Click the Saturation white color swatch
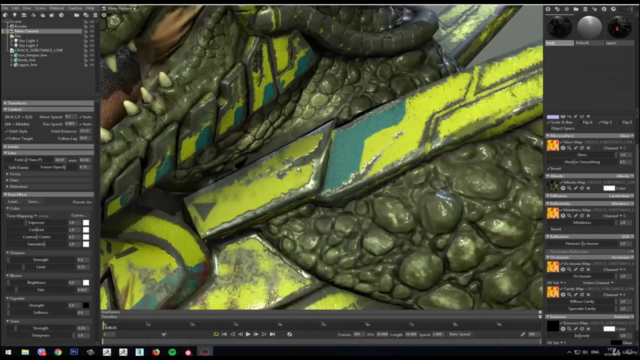 (x=86, y=244)
